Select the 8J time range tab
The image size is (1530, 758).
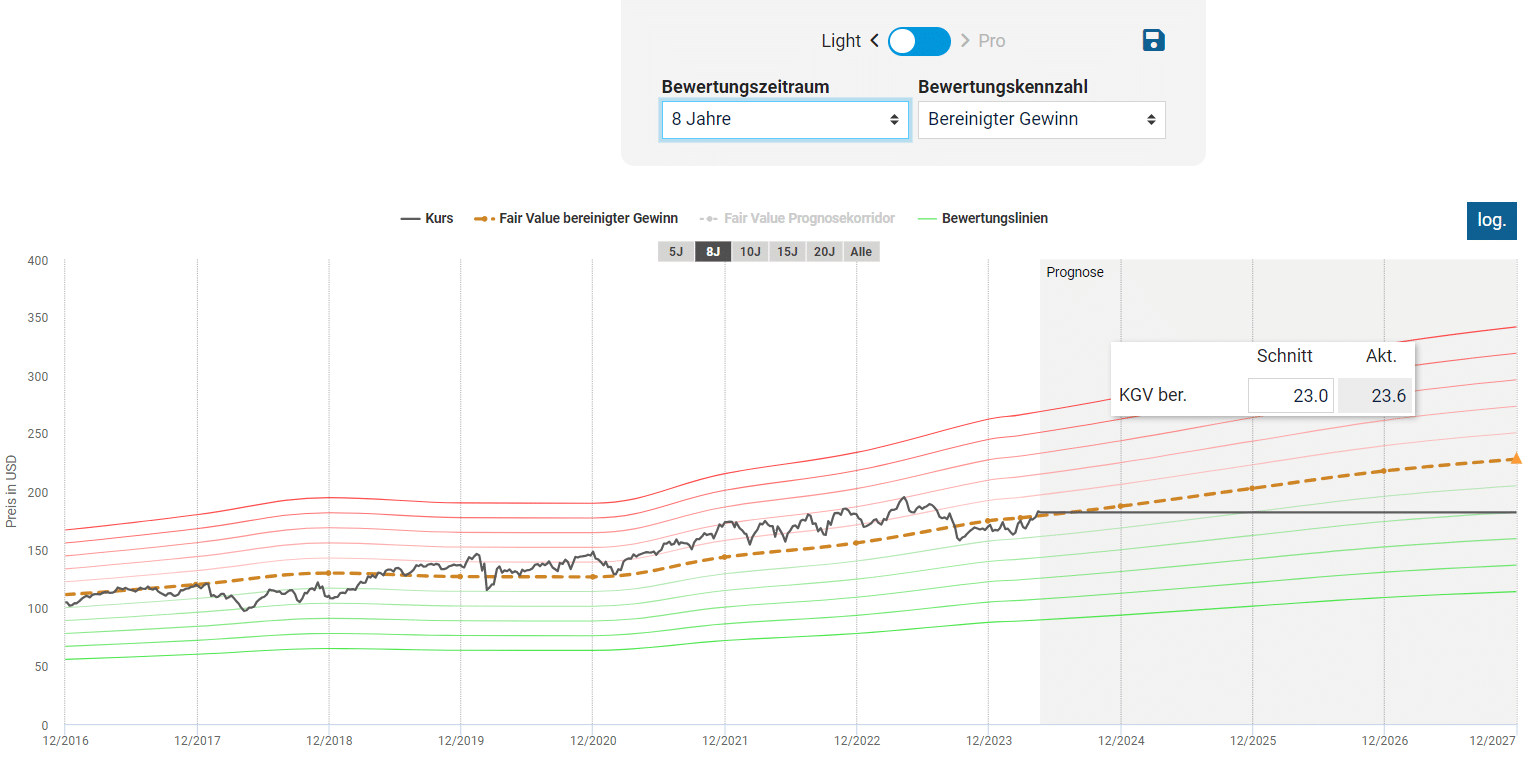pos(713,252)
